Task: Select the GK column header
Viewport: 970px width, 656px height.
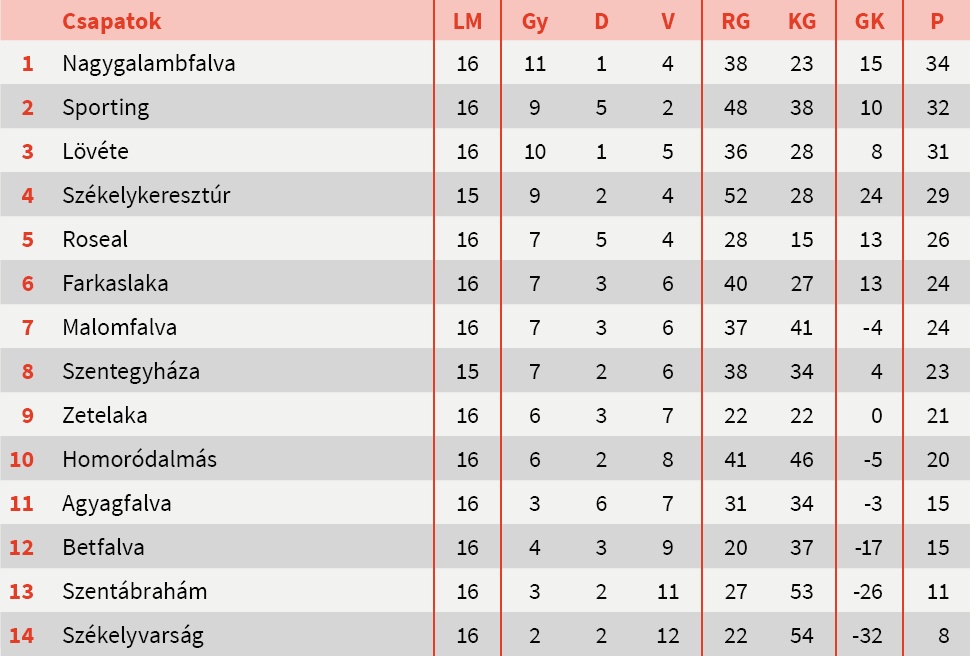Action: 870,21
